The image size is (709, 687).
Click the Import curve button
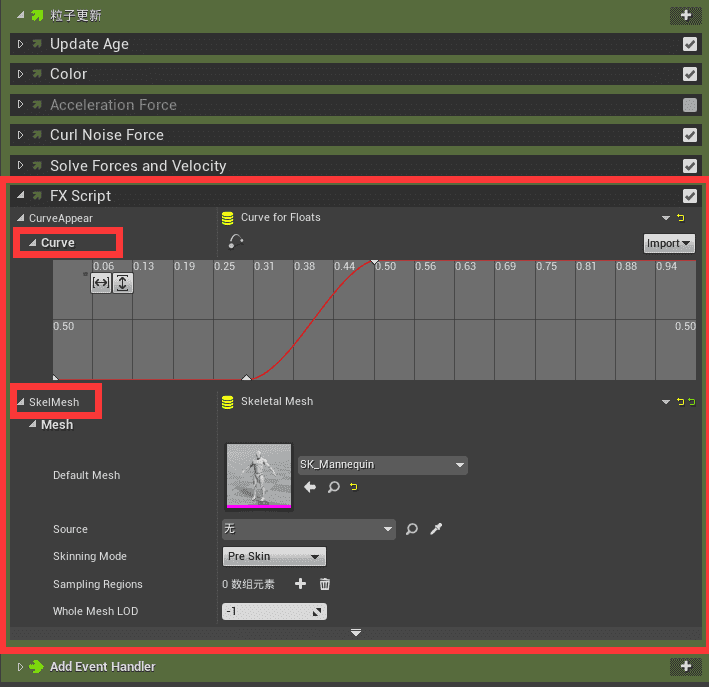[668, 243]
